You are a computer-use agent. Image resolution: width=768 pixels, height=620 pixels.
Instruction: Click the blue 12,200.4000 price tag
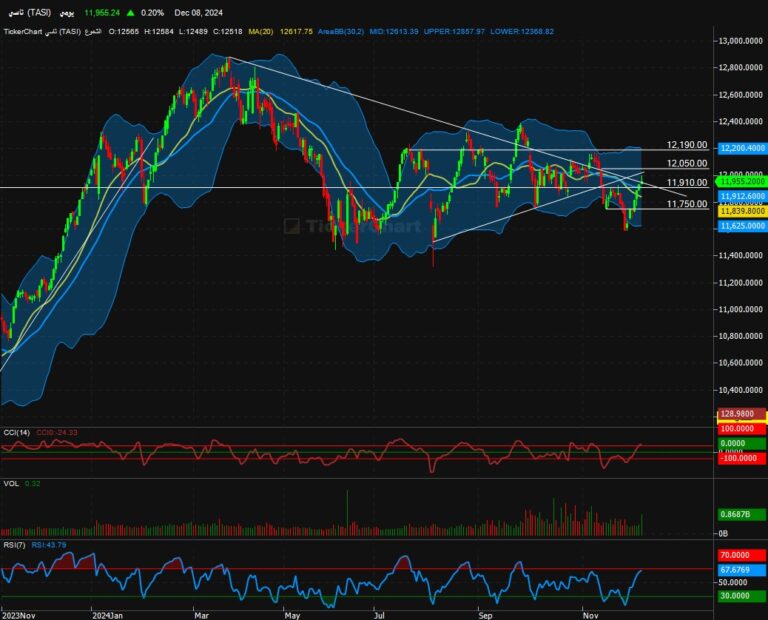pyautogui.click(x=742, y=147)
